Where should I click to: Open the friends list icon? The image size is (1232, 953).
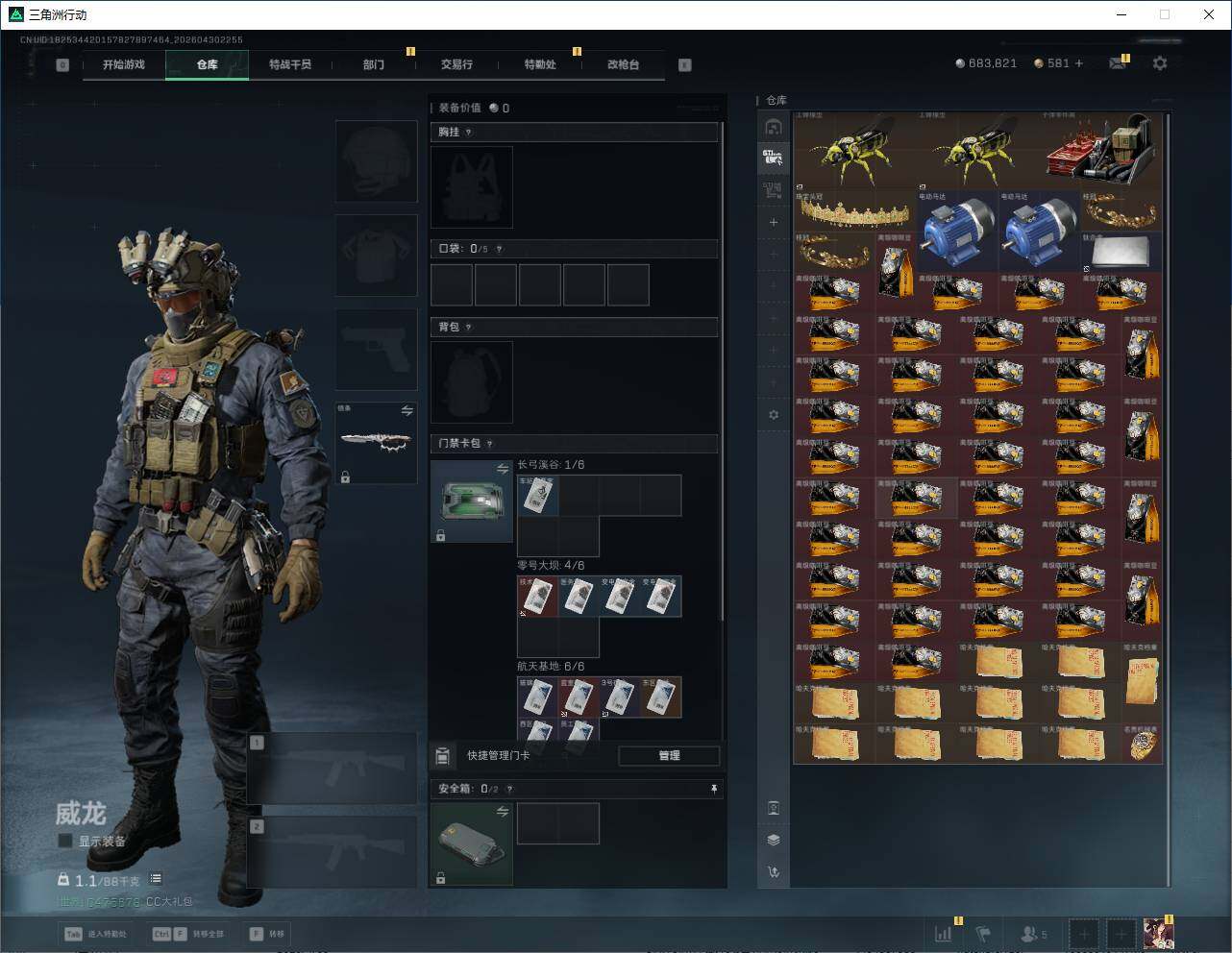(x=1033, y=934)
